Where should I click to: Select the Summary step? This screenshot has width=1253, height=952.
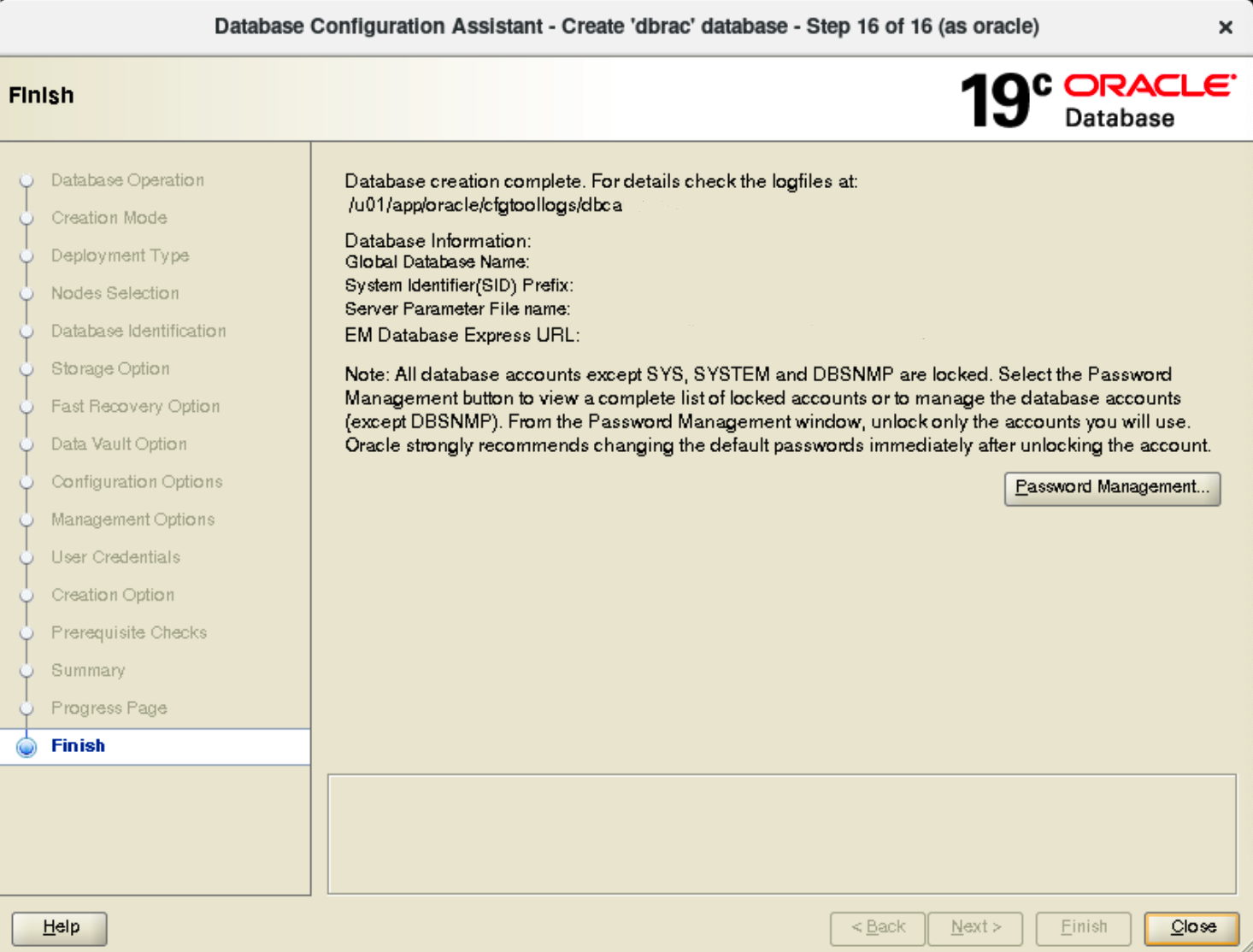[88, 670]
